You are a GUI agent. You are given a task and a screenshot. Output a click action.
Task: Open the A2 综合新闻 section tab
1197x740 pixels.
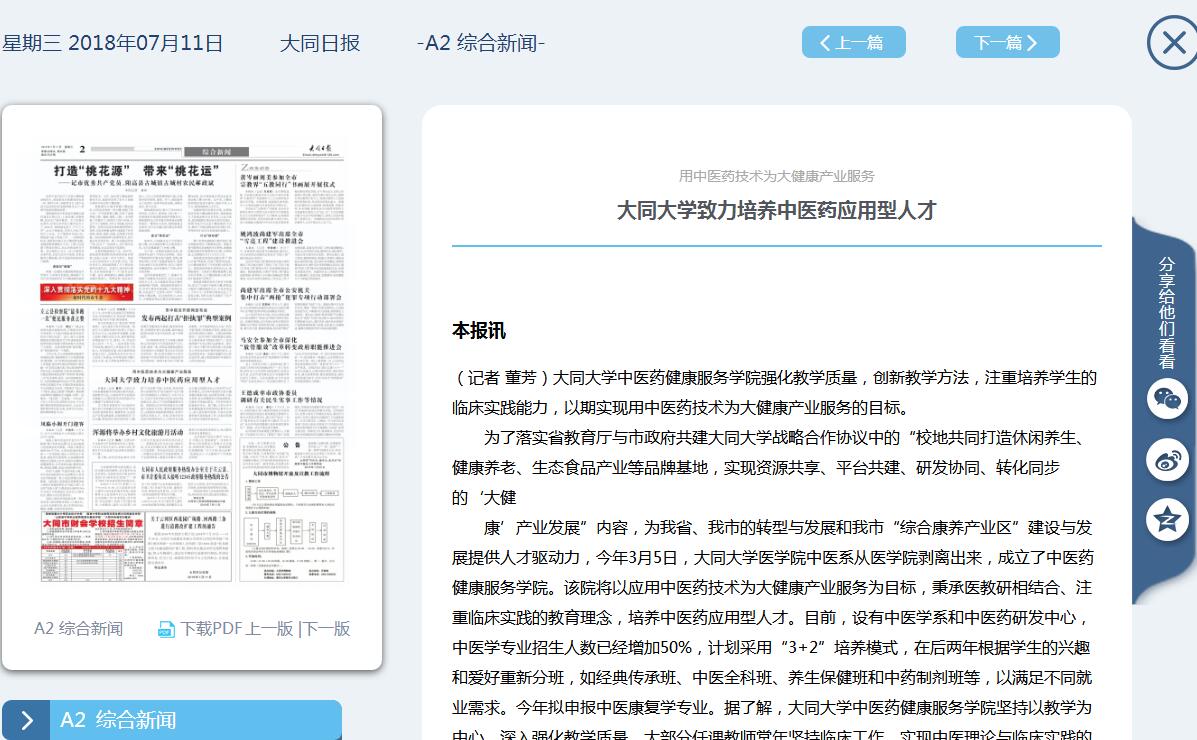tap(172, 720)
